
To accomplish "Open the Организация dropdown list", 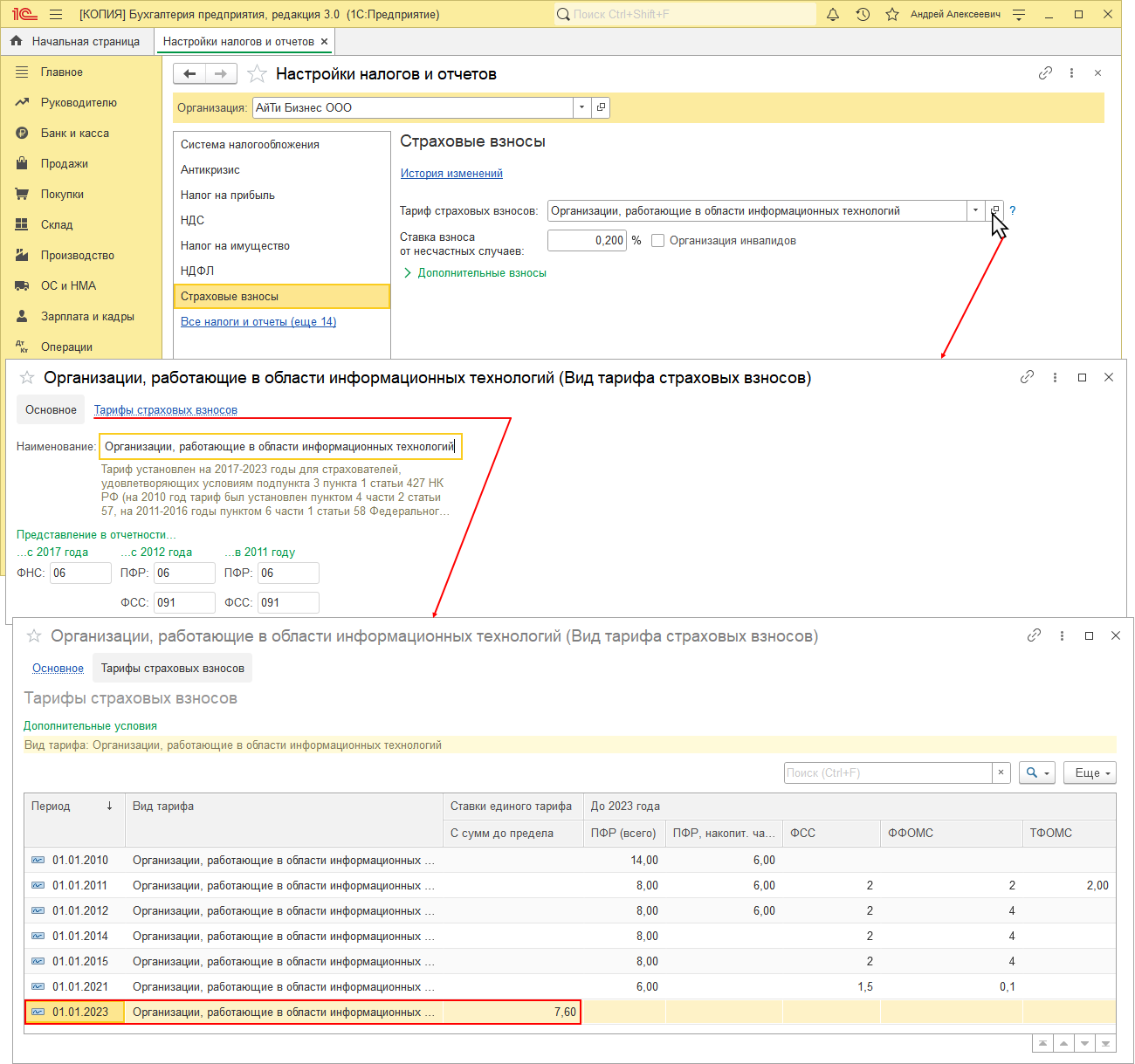I will tap(581, 107).
